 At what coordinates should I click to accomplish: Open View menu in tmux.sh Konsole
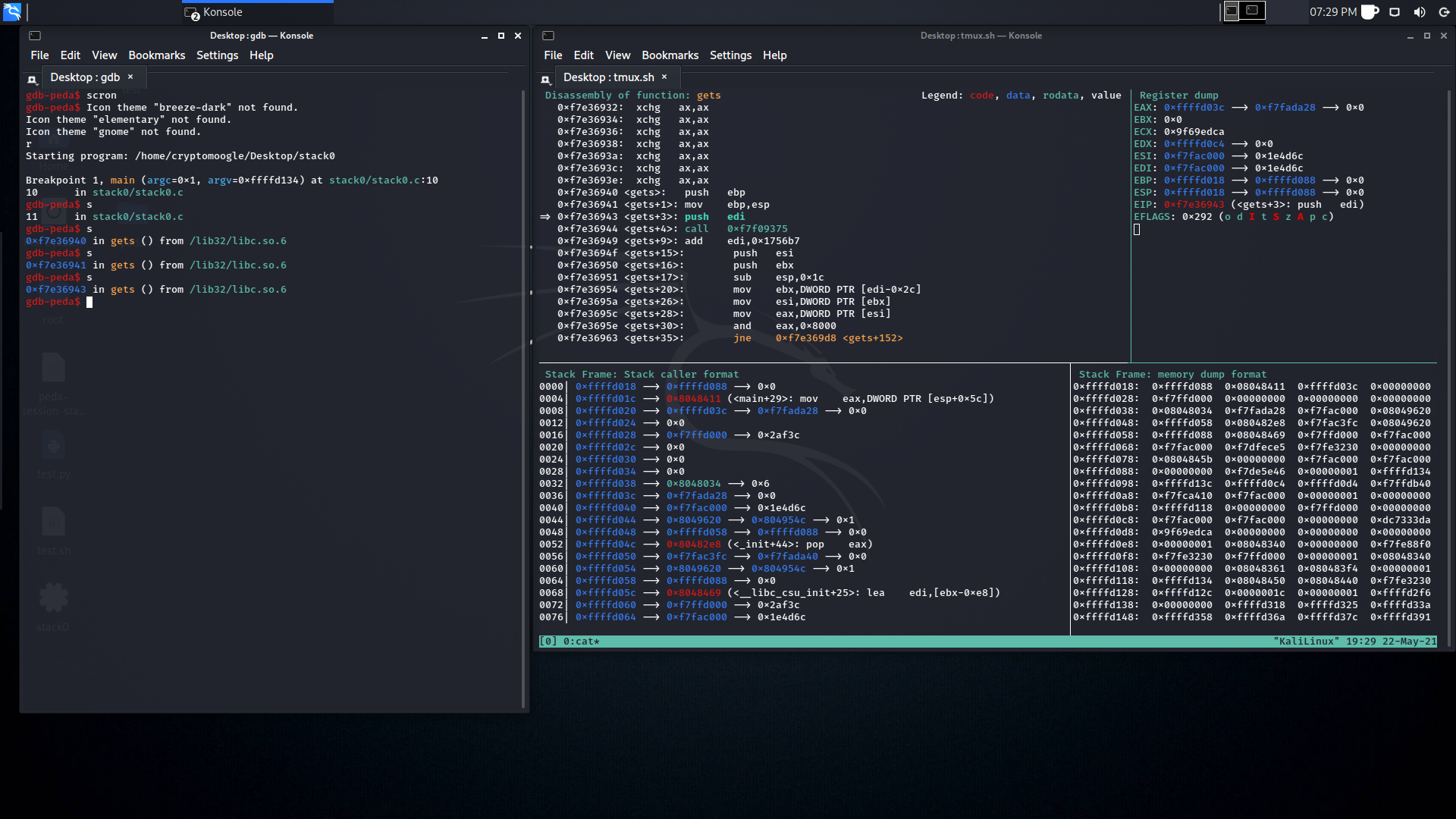tap(618, 55)
